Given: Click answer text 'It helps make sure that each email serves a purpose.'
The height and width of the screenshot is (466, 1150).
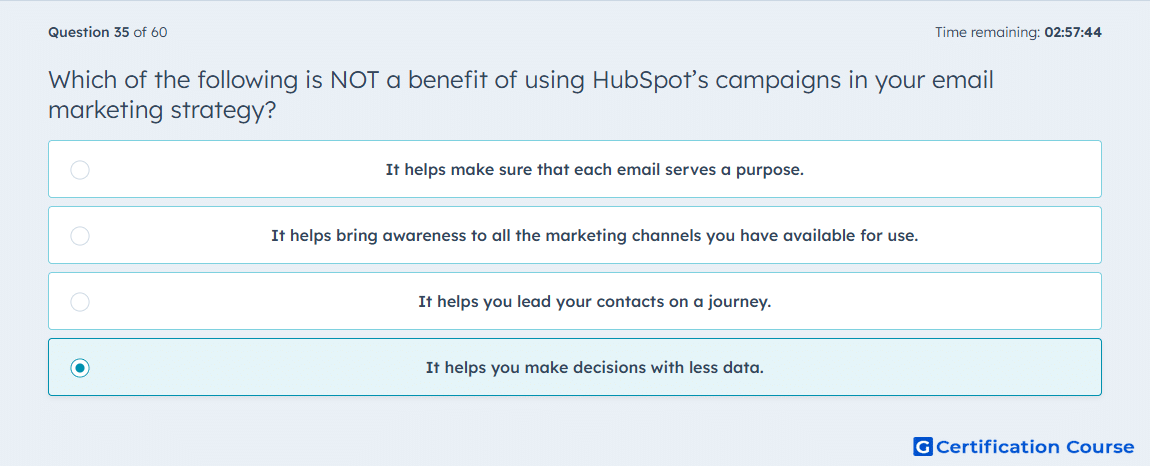Looking at the screenshot, I should pos(595,170).
